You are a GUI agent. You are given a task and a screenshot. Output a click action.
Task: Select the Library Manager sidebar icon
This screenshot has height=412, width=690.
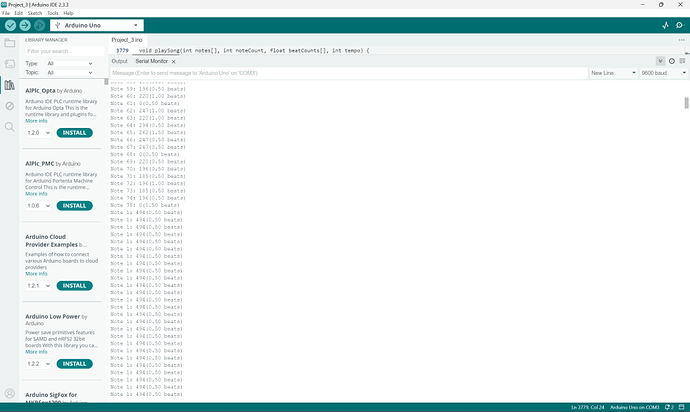[x=10, y=85]
